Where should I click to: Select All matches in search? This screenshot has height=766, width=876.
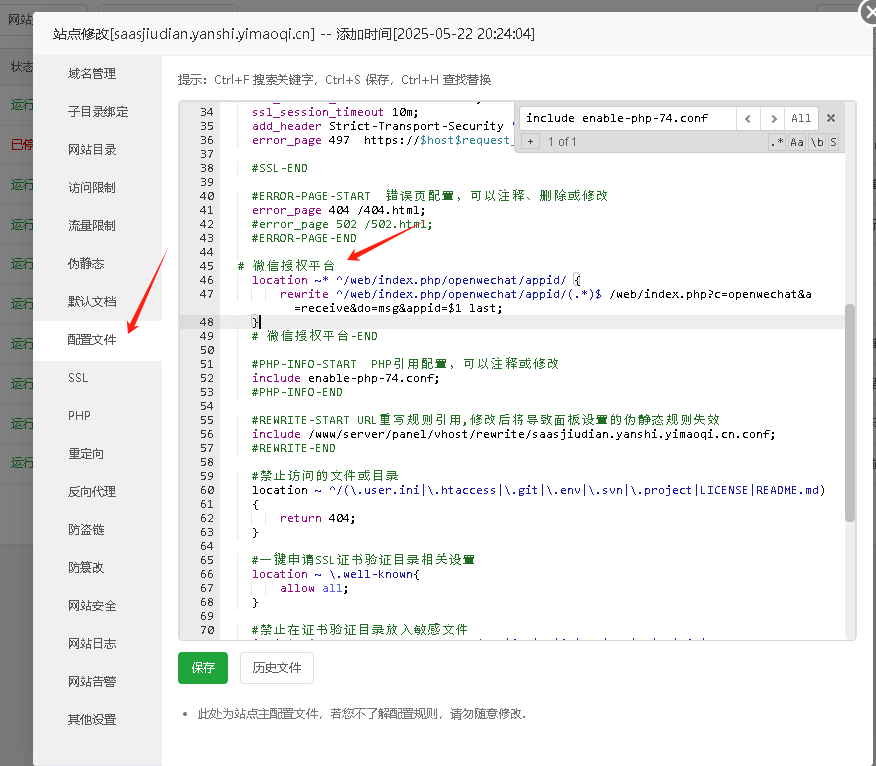point(801,118)
